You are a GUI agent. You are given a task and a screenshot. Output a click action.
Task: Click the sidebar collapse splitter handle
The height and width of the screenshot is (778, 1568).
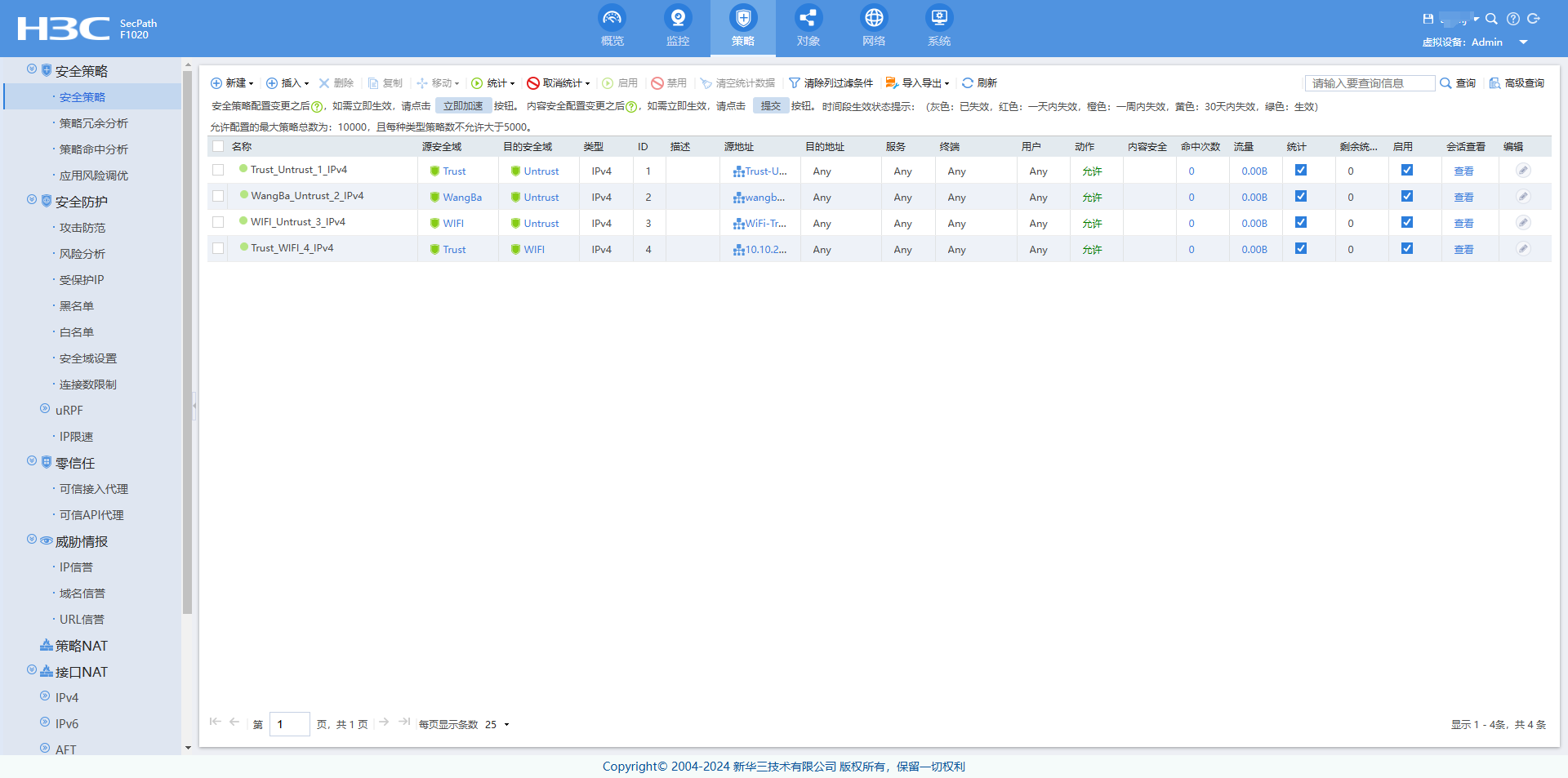[194, 406]
